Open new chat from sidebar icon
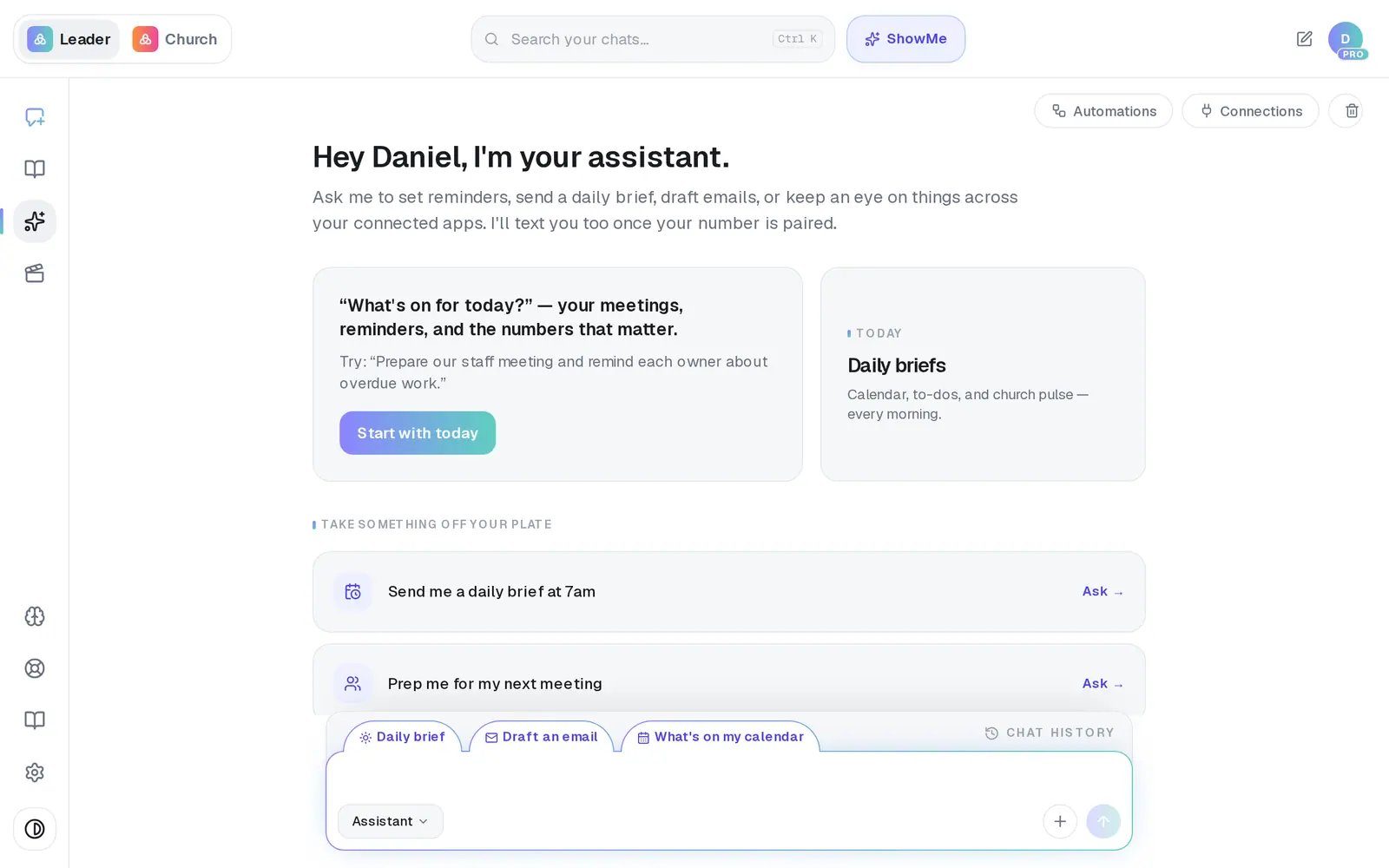This screenshot has width=1389, height=868. 35,117
